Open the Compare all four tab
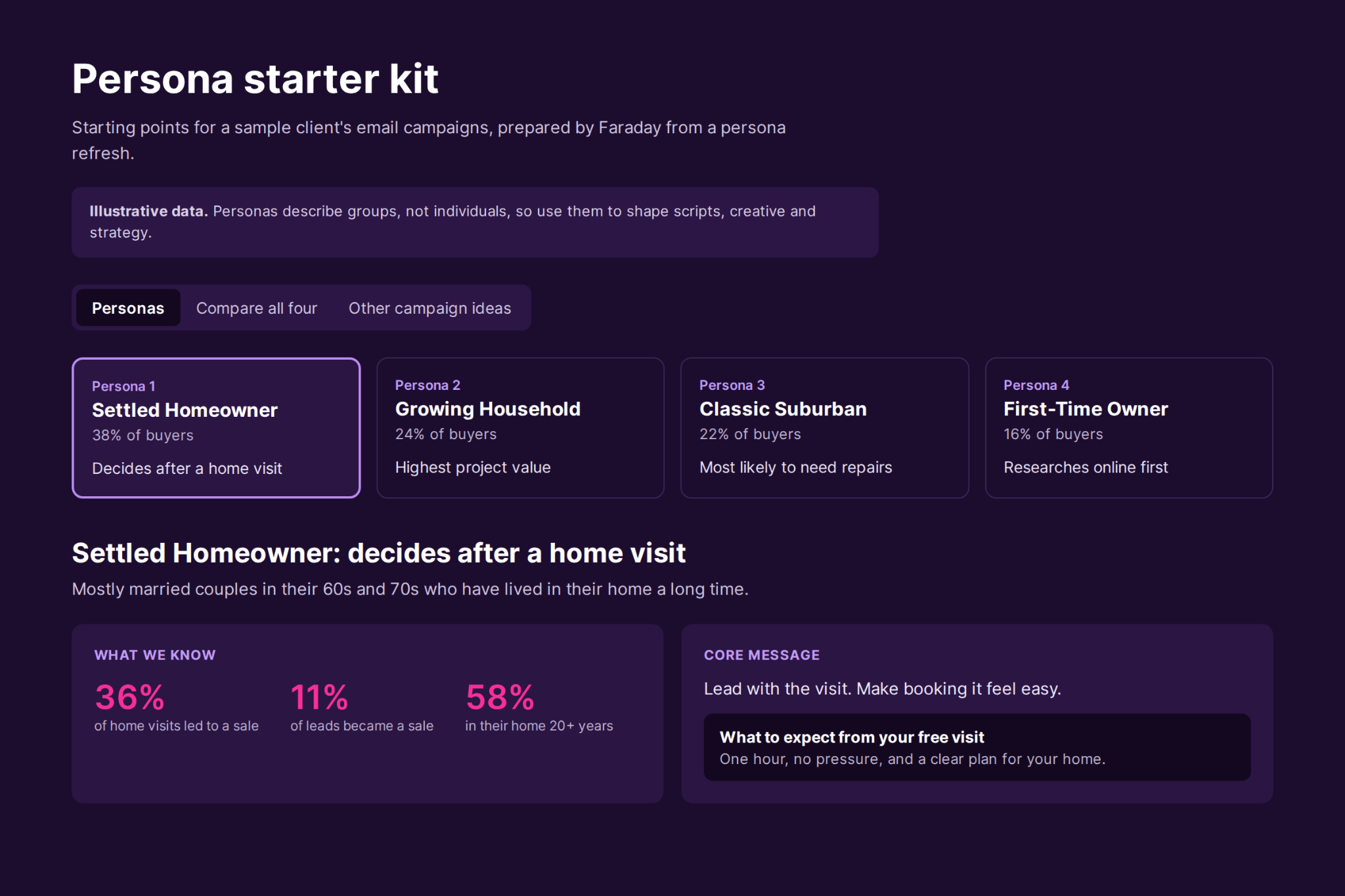The width and height of the screenshot is (1345, 896). click(256, 308)
